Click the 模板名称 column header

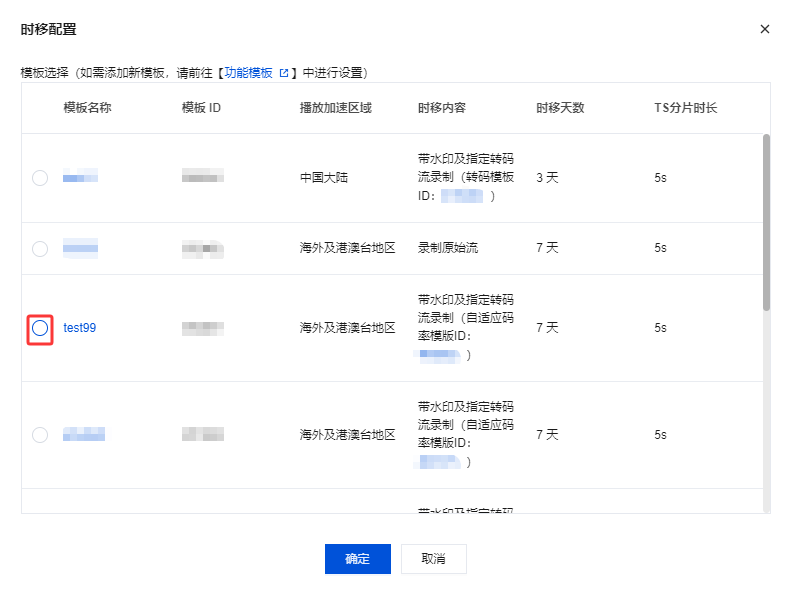tap(87, 108)
